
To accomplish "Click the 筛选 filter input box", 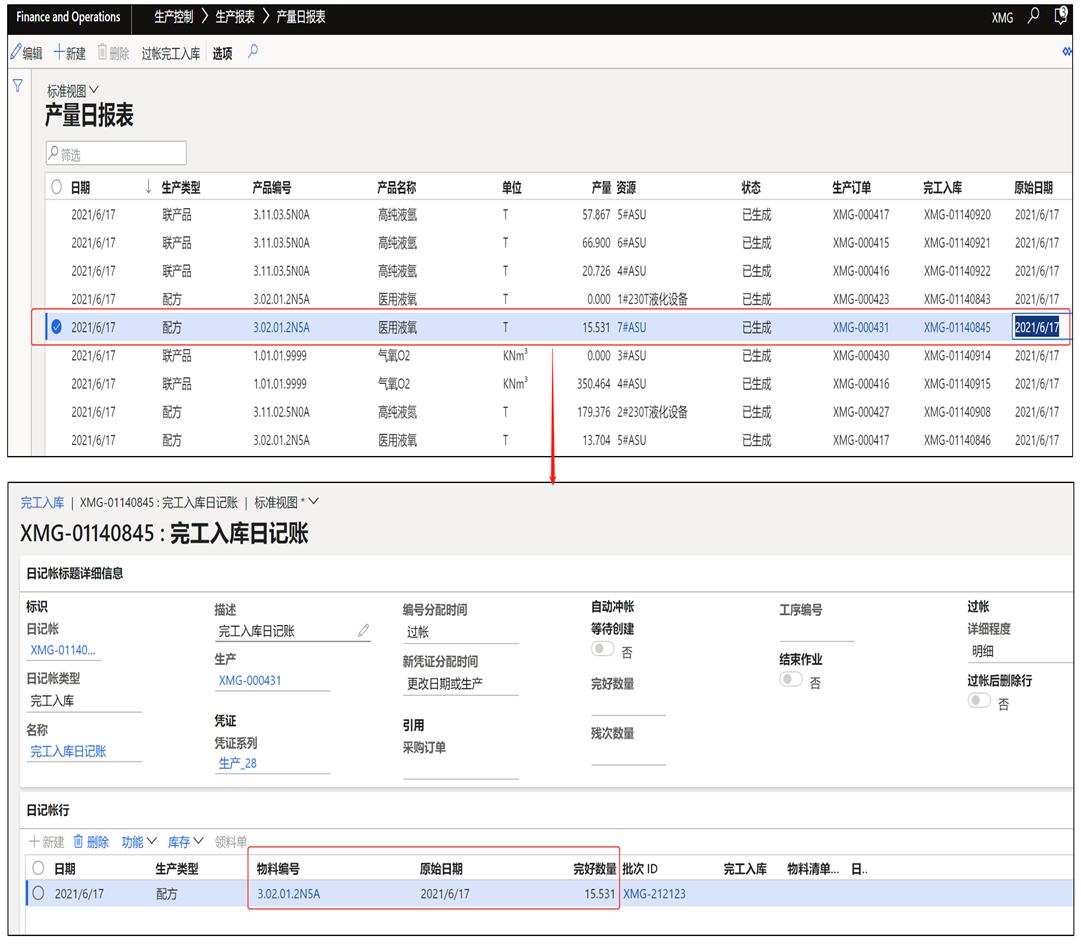I will (116, 154).
